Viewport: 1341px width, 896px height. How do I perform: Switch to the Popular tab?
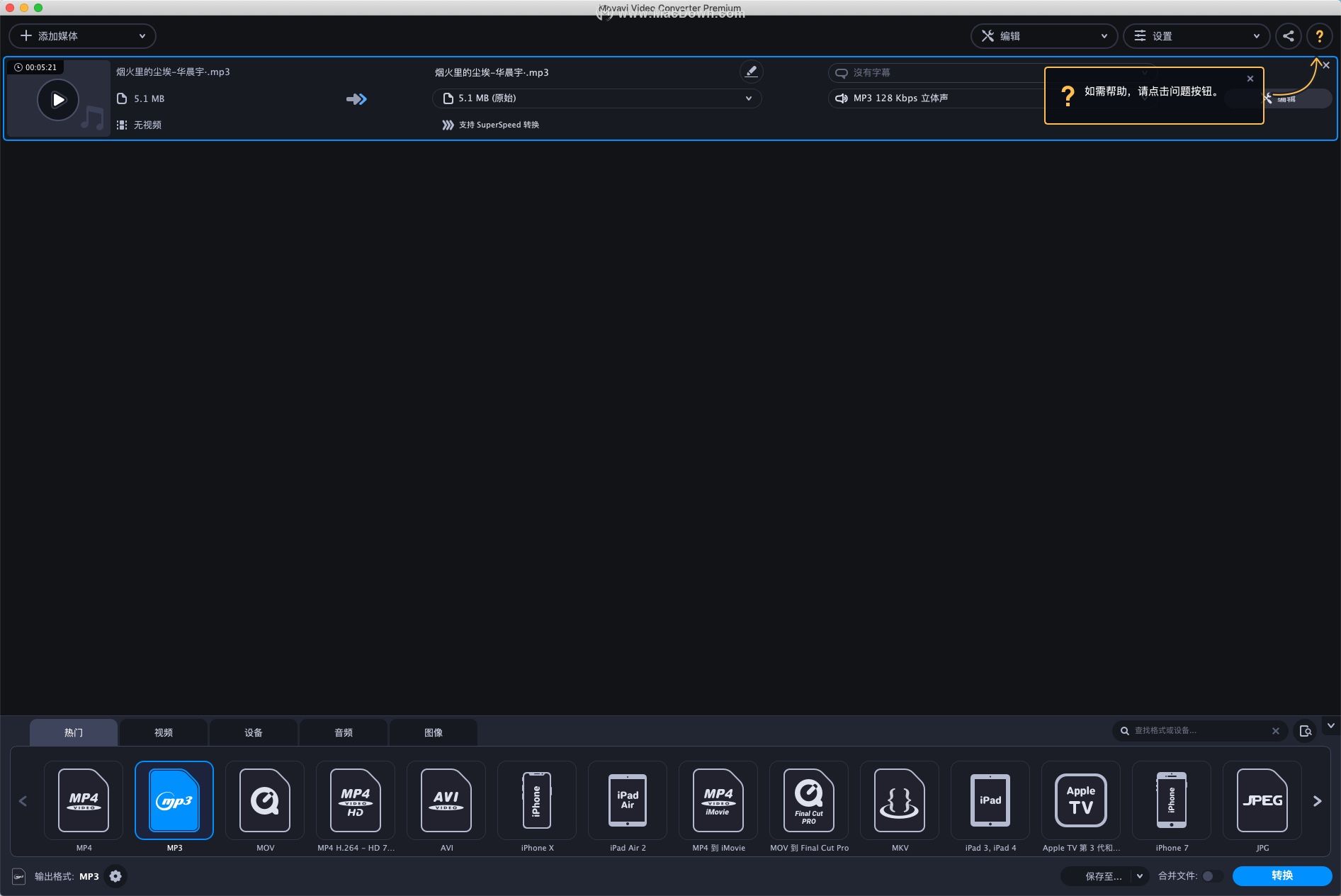pyautogui.click(x=74, y=732)
